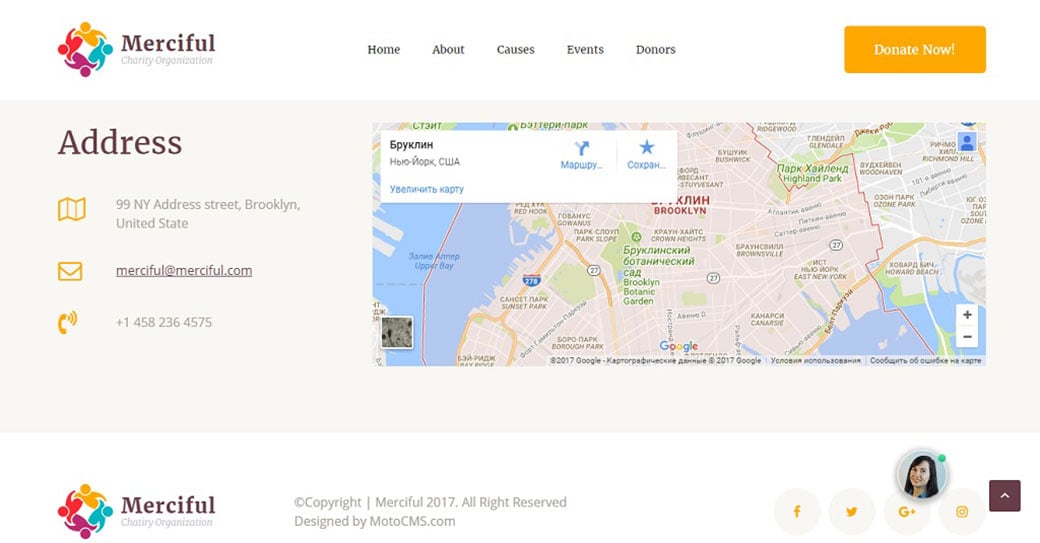Open the Instagram footer icon
This screenshot has height=543, width=1040.
click(962, 512)
